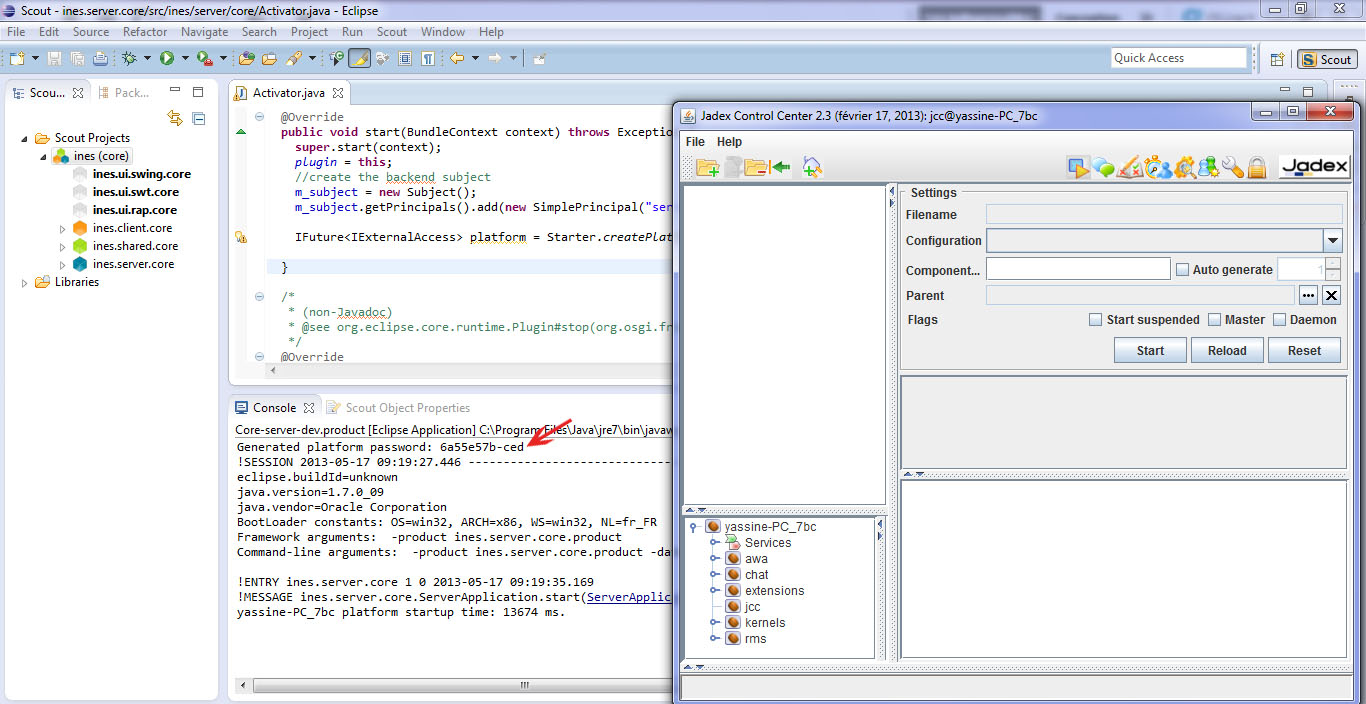
Task: Click the Eclipse New wizard icon
Action: [16, 59]
